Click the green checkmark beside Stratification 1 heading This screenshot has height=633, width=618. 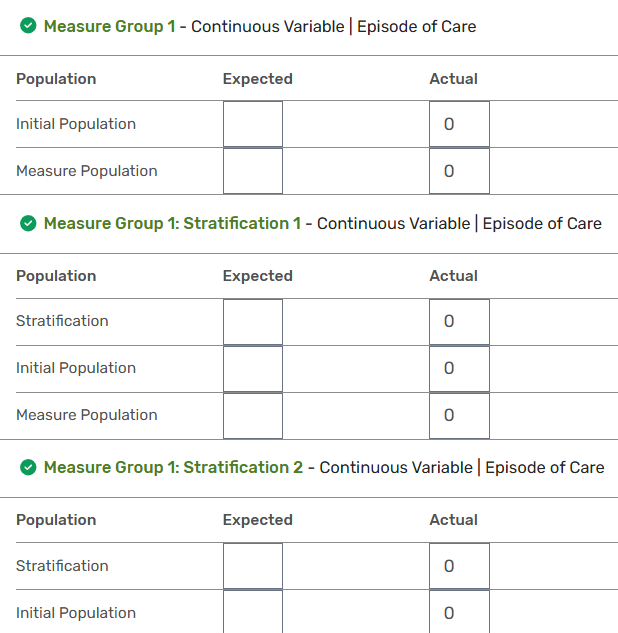click(x=28, y=223)
